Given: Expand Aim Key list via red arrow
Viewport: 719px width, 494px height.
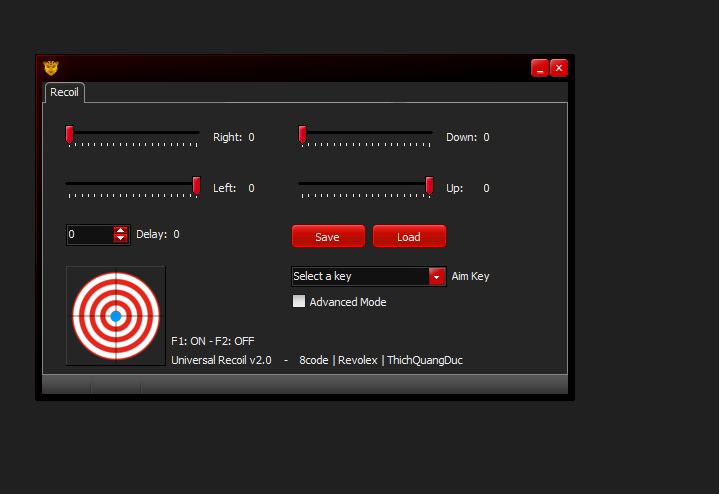Looking at the screenshot, I should [x=436, y=276].
